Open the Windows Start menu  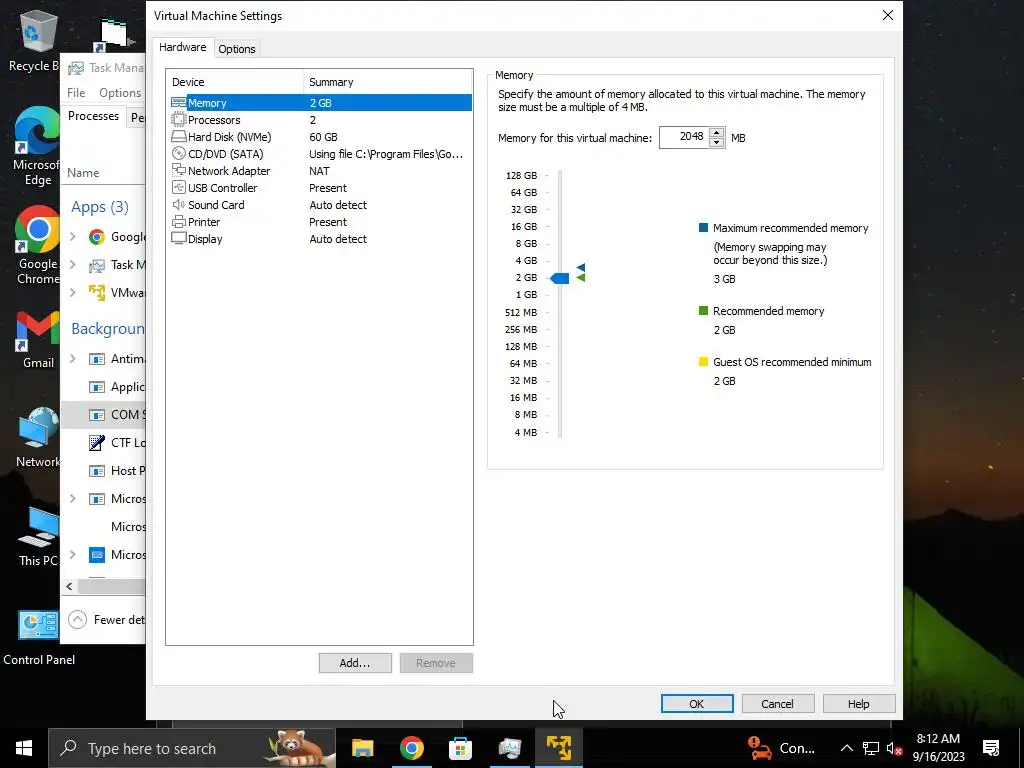(x=24, y=748)
